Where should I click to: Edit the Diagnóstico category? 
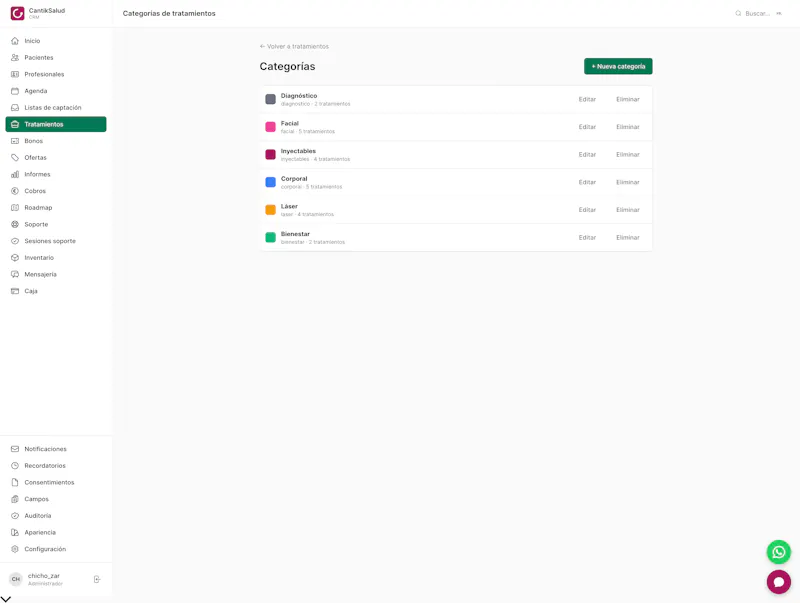(587, 99)
